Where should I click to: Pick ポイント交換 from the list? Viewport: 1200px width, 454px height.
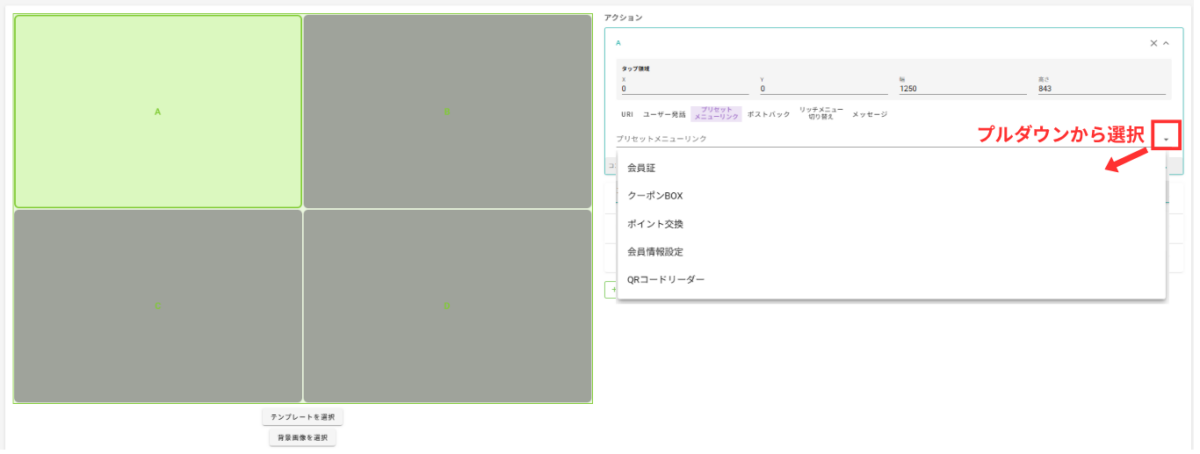point(655,224)
